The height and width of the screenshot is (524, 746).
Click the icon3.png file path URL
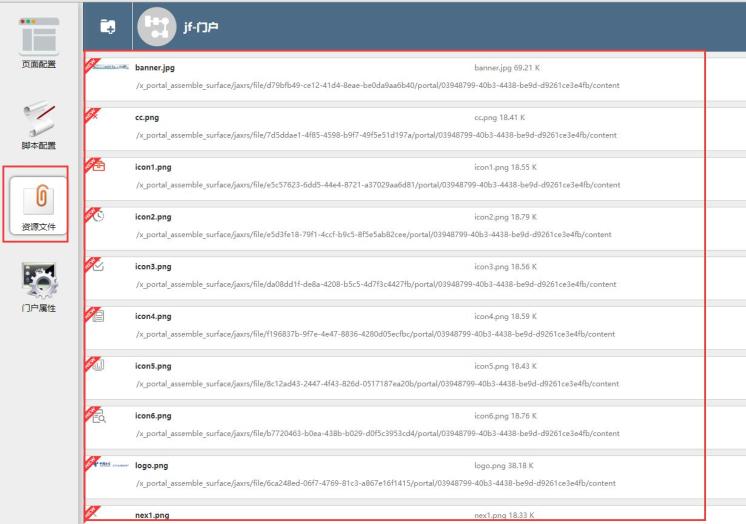[376, 285]
